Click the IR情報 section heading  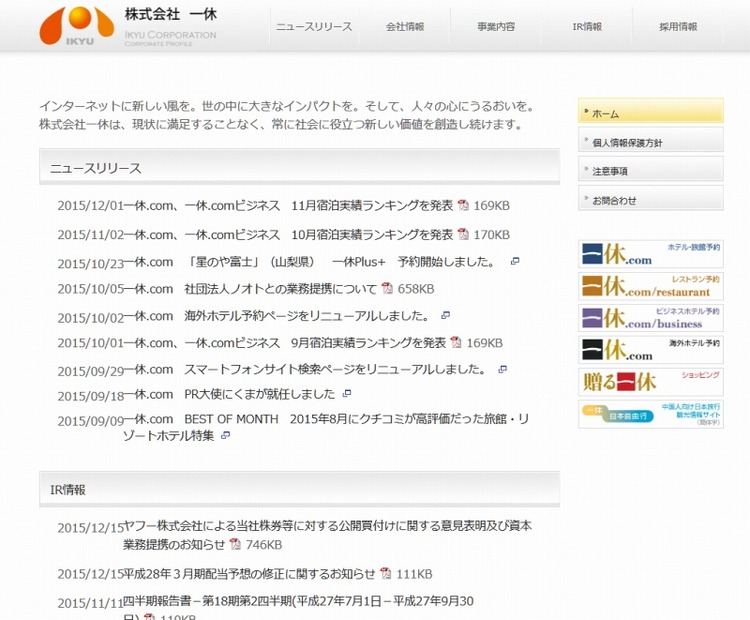pyautogui.click(x=68, y=490)
